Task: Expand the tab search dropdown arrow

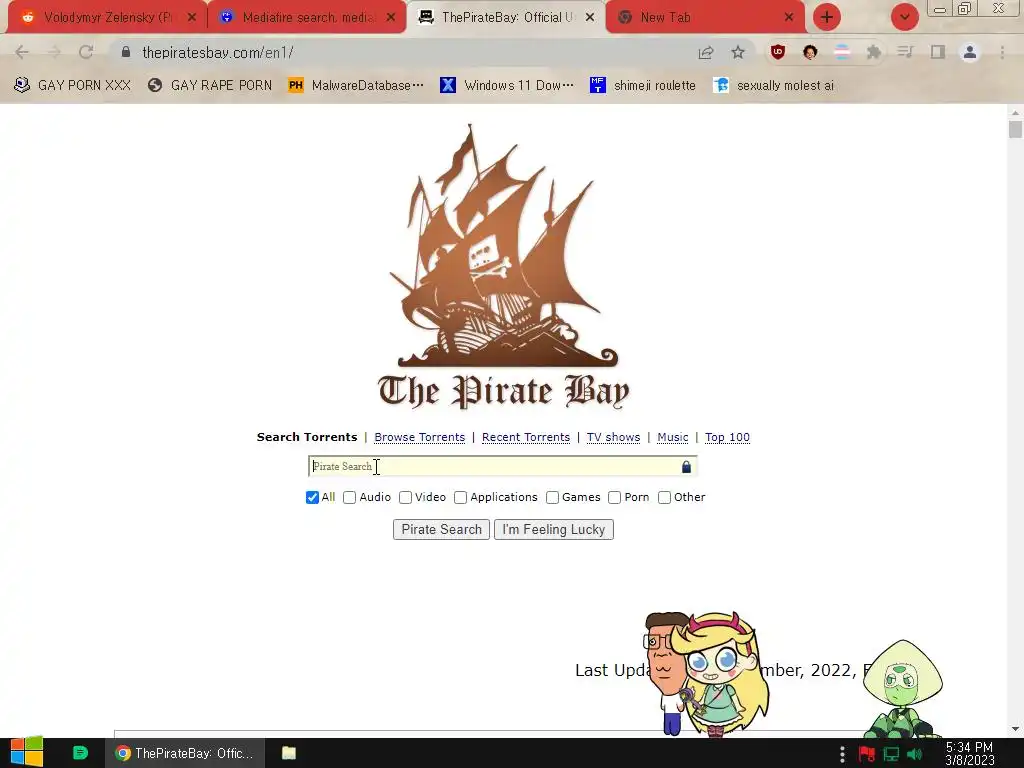Action: tap(904, 17)
